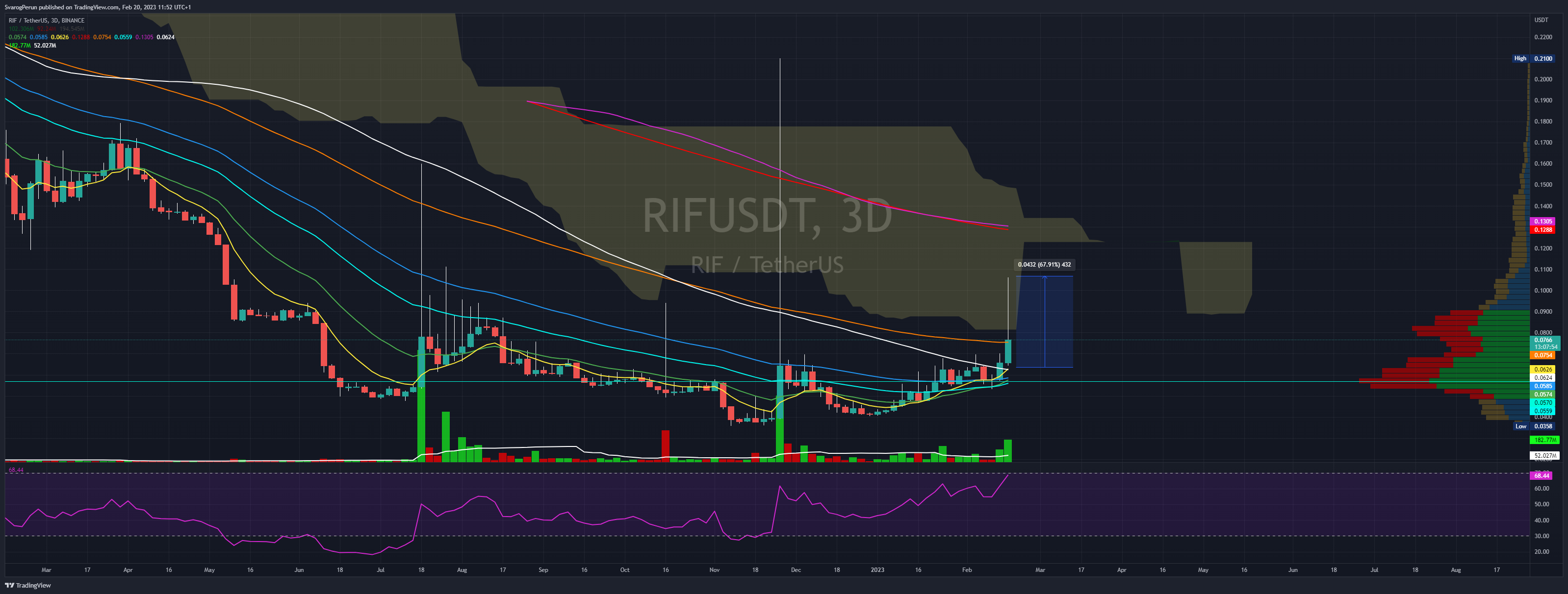The width and height of the screenshot is (1568, 594).
Task: Click the 0.1000 price scale label
Action: [1543, 291]
